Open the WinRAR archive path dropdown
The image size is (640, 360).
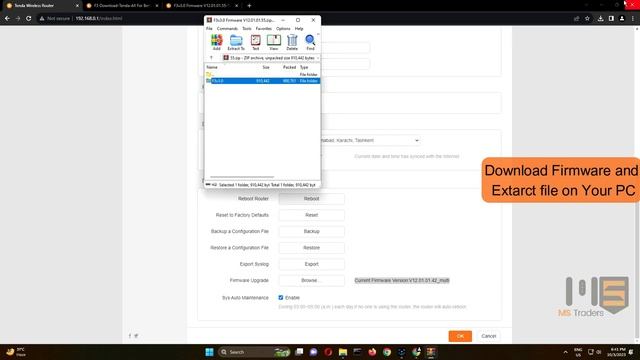(x=318, y=58)
